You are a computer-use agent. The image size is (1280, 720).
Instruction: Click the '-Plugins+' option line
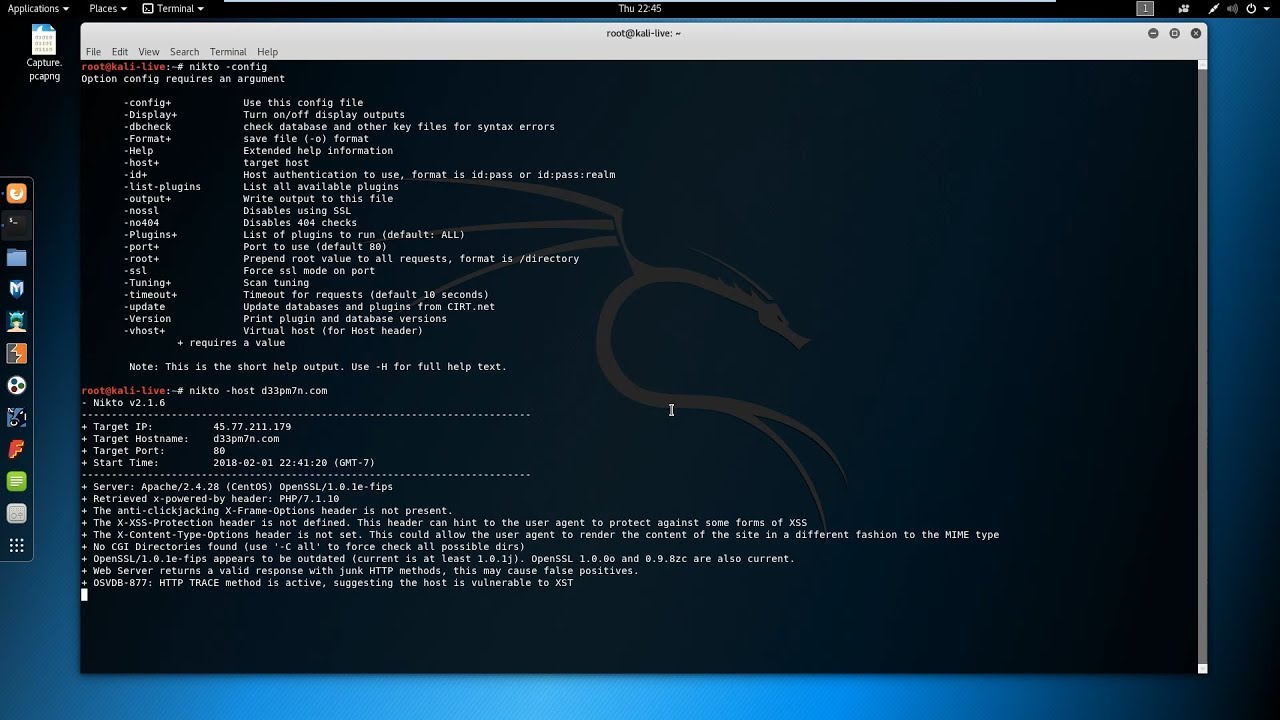tap(294, 235)
